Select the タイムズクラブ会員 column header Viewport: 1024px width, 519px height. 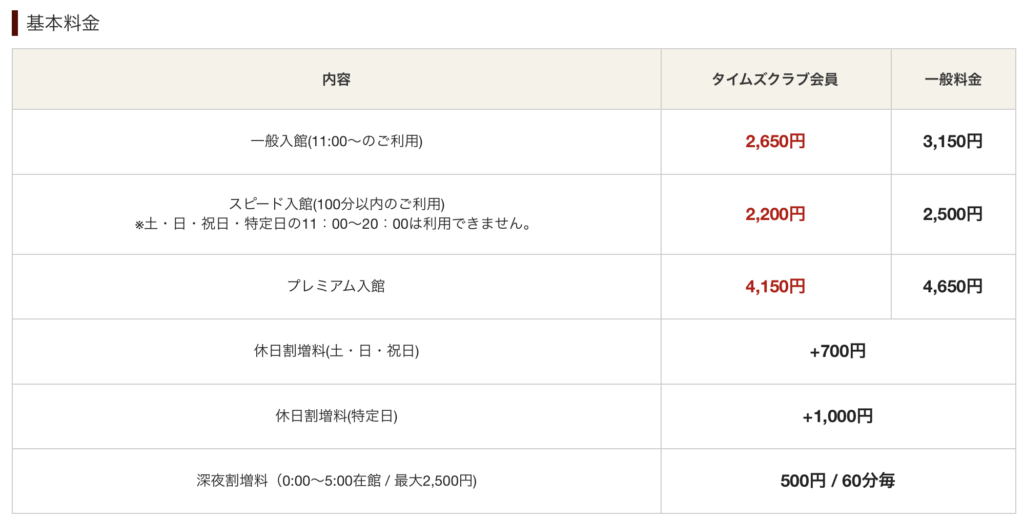[x=775, y=79]
